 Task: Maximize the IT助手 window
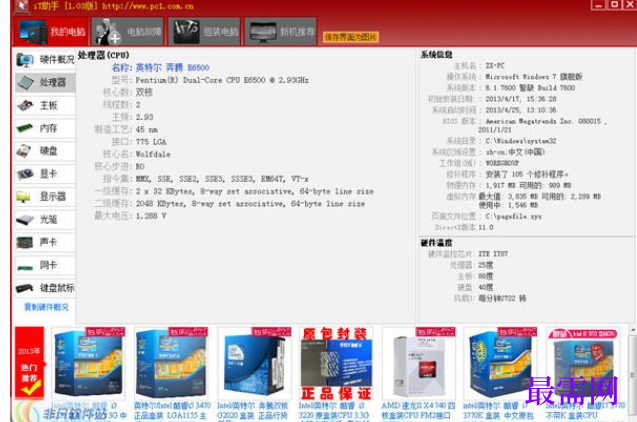tap(615, 5)
